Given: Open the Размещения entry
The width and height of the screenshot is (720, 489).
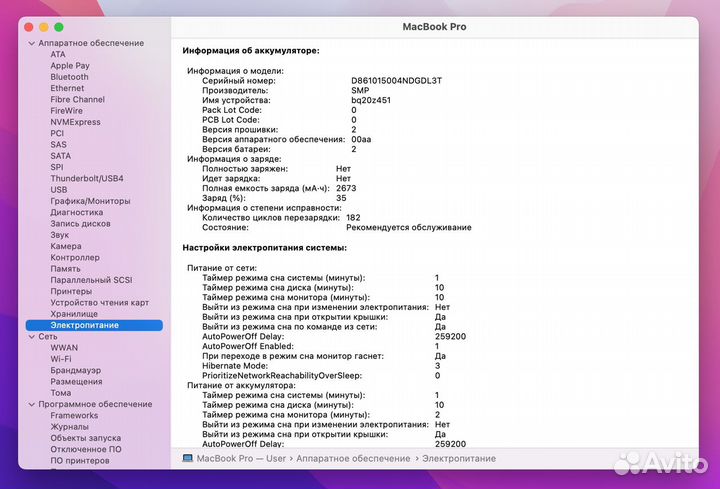Looking at the screenshot, I should point(76,382).
